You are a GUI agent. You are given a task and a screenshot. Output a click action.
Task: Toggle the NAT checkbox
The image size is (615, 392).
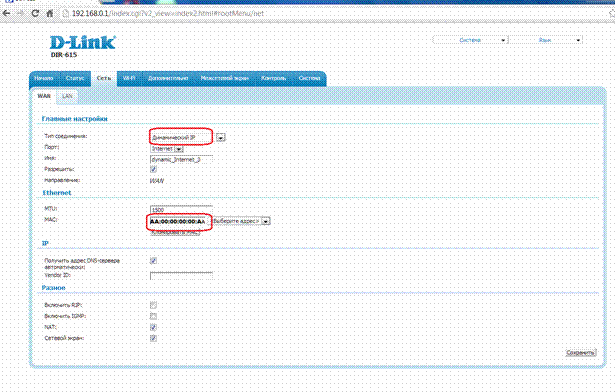(x=153, y=327)
